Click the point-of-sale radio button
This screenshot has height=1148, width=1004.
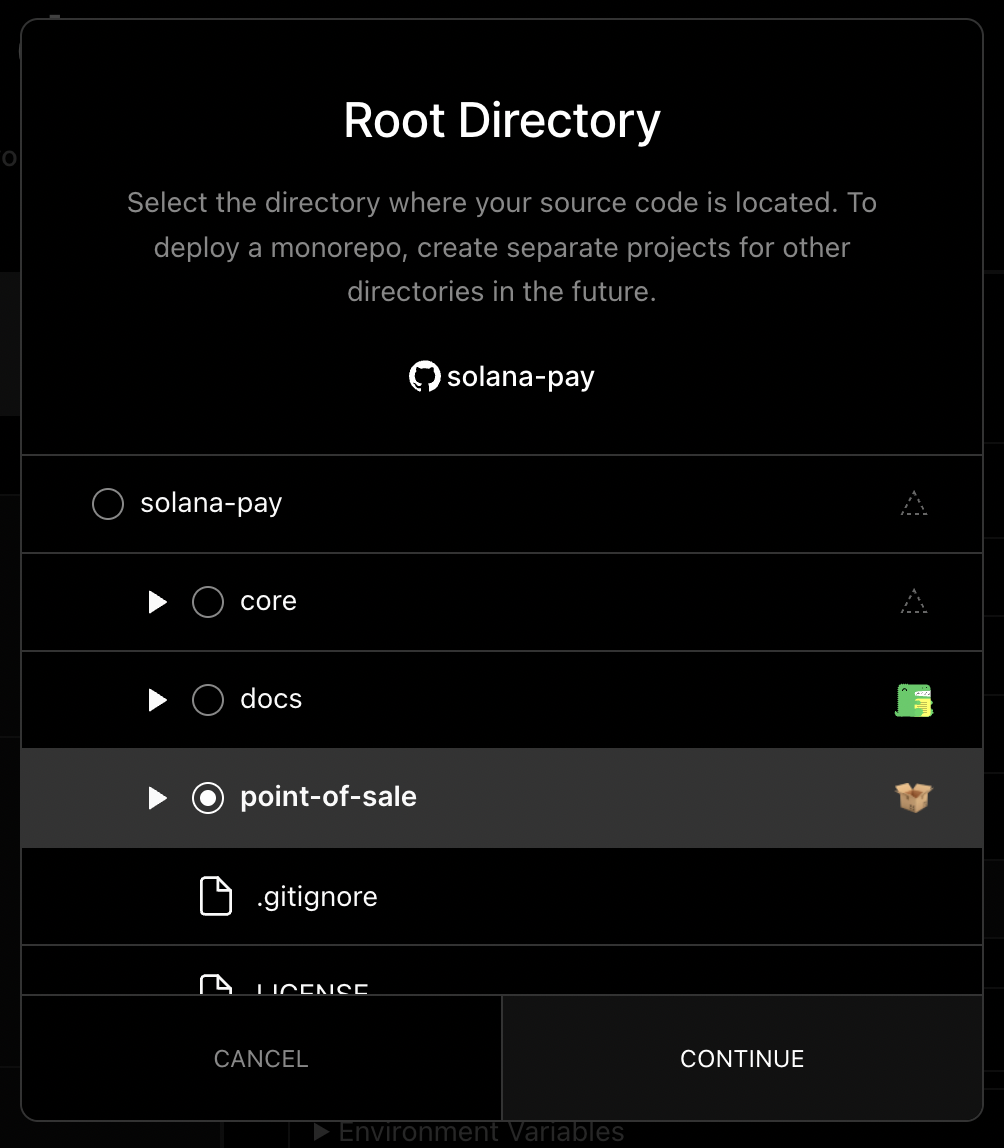tap(208, 798)
